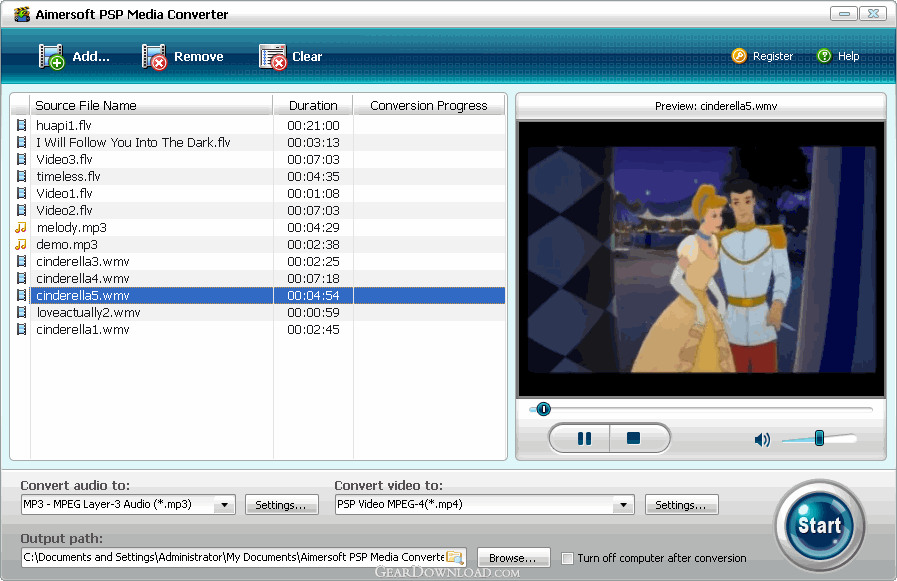Viewport: 897px width, 581px height.
Task: Select the loveactually2.wmv row
Action: [257, 313]
